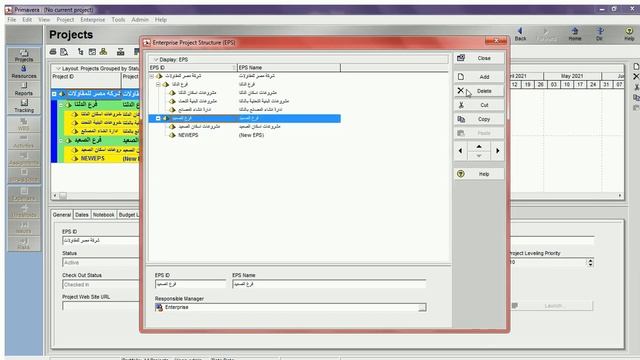Click the Project Web Site URL field
The width and height of the screenshot is (640, 360).
pos(101,306)
